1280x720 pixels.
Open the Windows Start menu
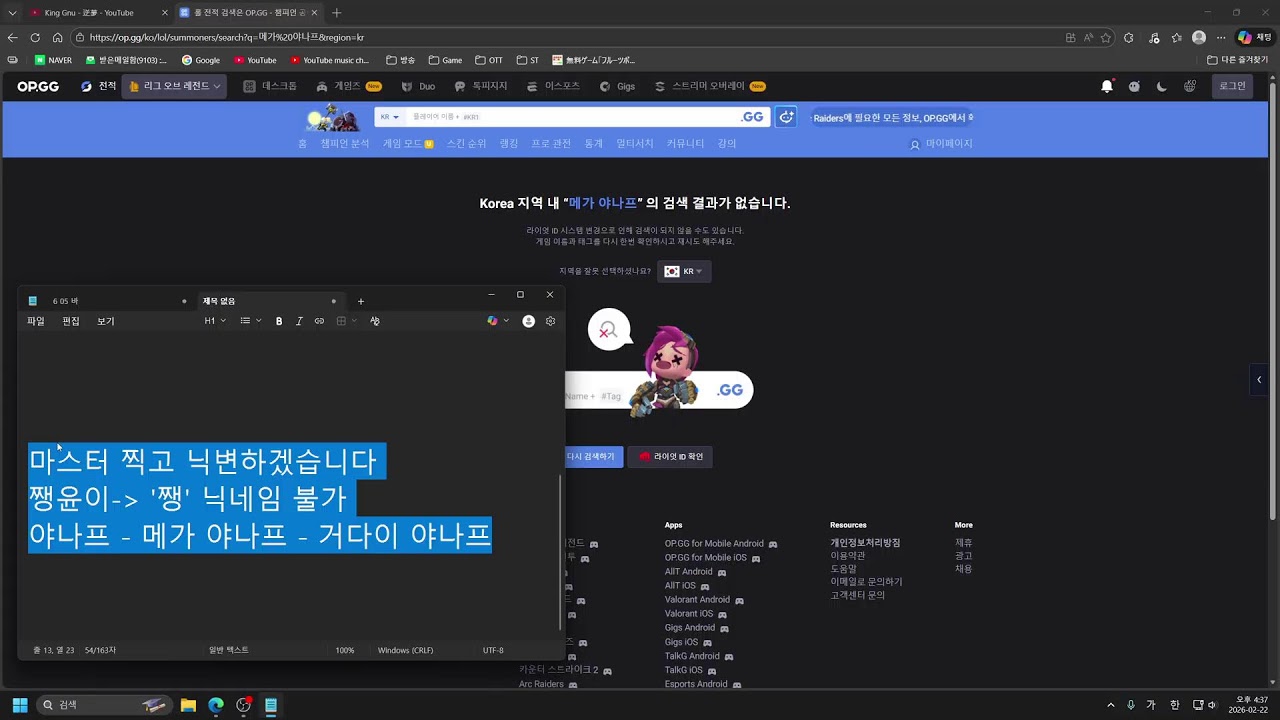tap(19, 705)
